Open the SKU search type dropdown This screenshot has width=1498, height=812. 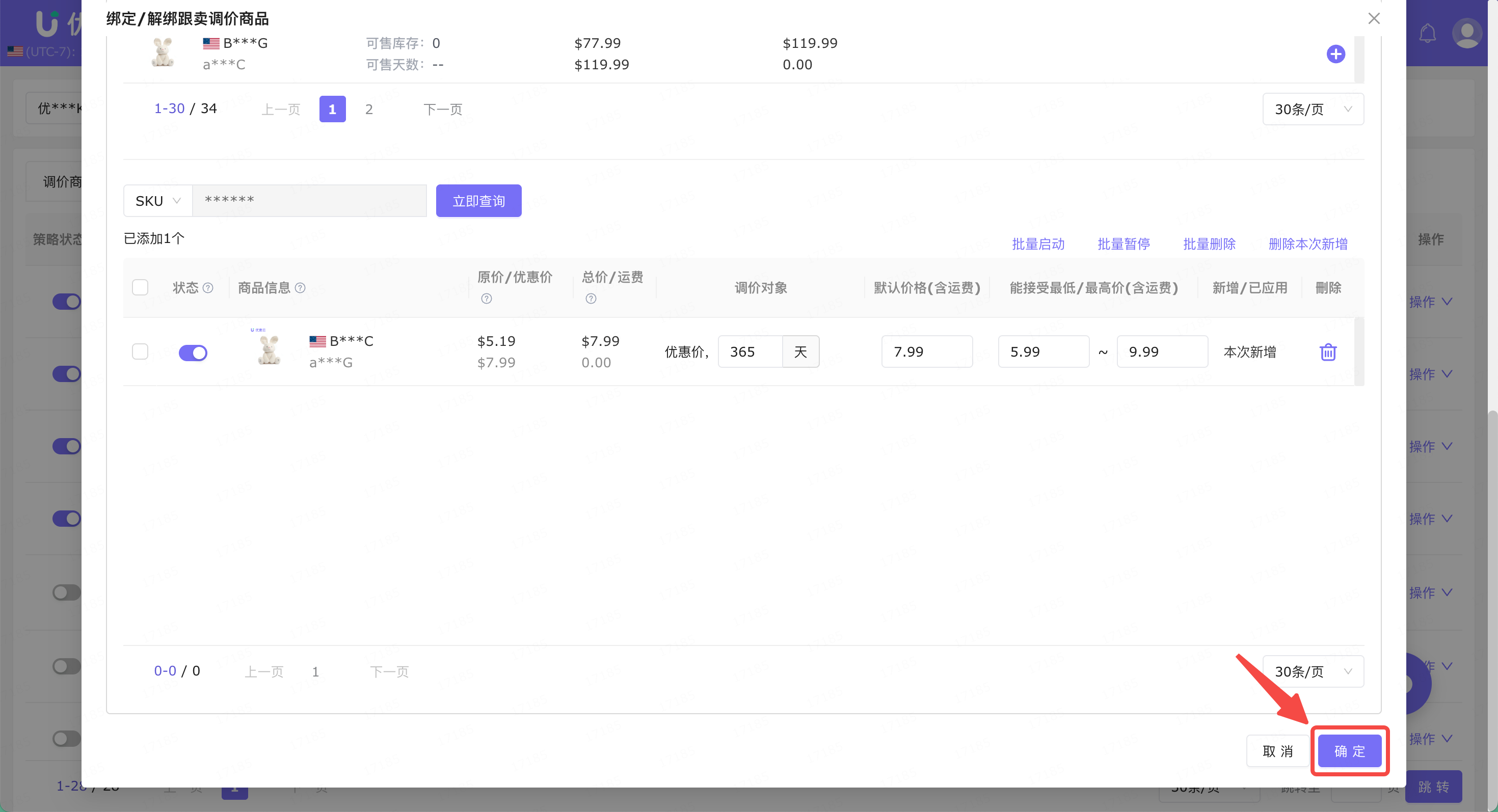pos(157,201)
